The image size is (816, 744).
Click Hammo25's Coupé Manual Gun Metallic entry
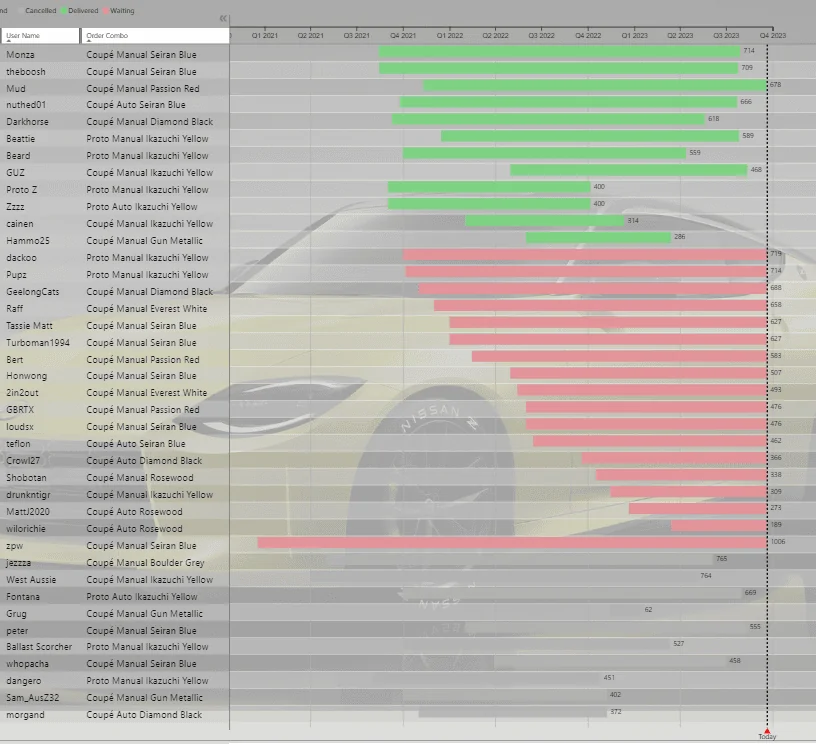[x=144, y=241]
